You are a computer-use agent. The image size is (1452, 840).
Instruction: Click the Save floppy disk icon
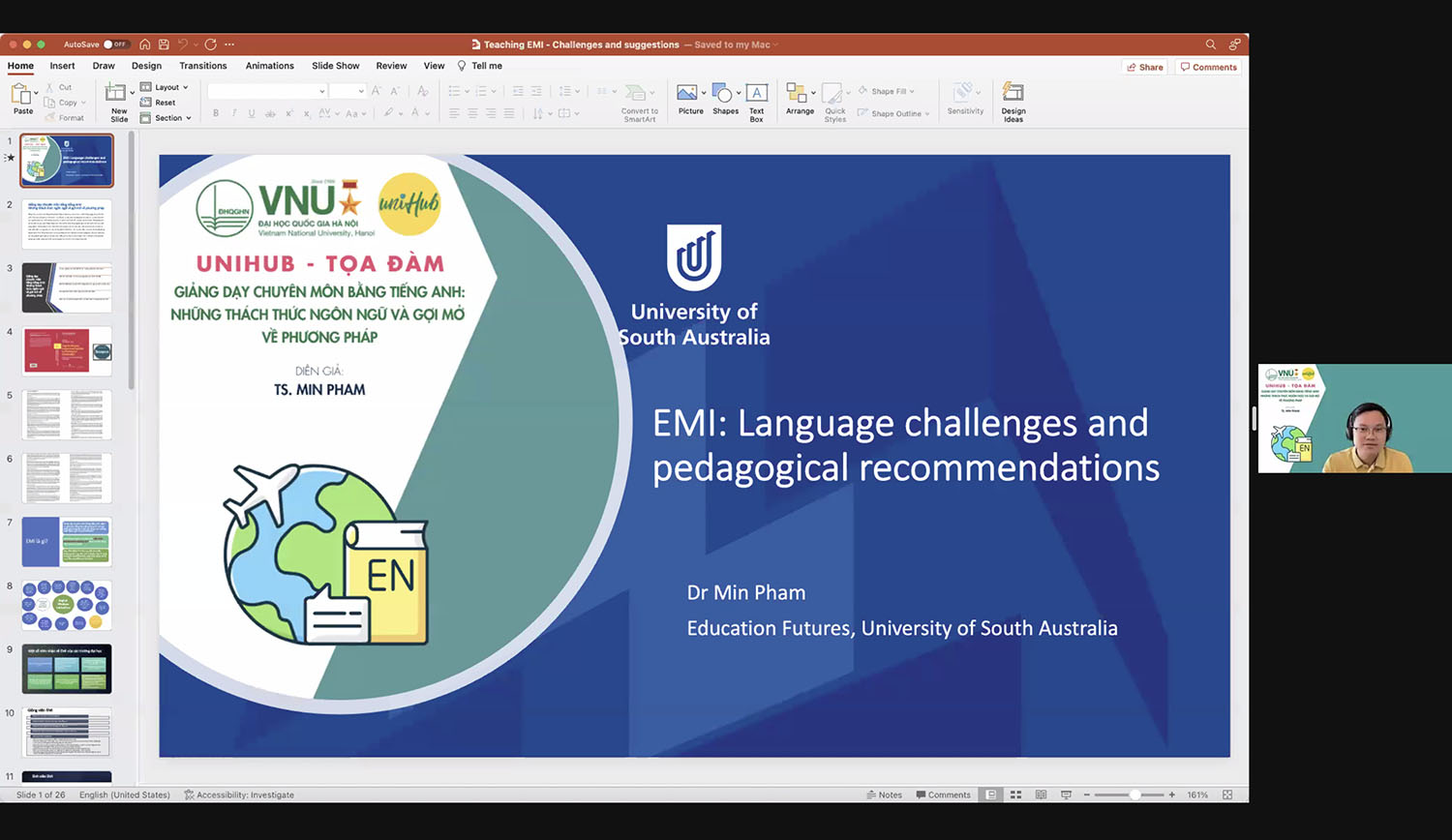[x=164, y=45]
